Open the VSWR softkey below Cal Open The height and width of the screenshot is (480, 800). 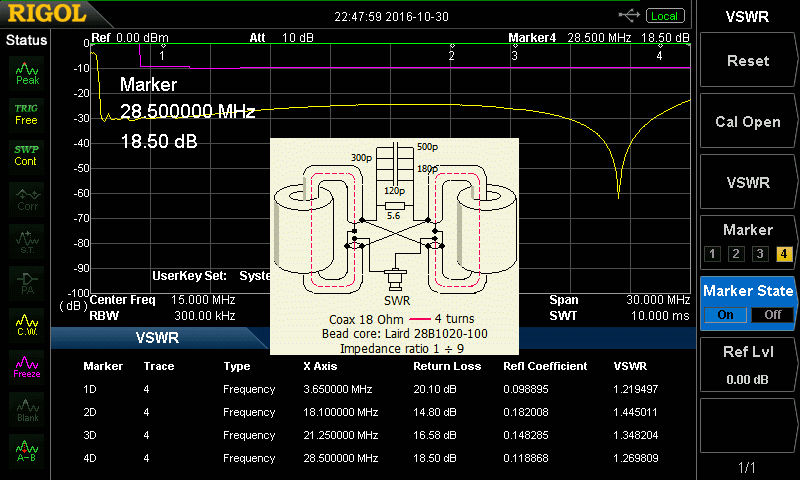click(748, 183)
